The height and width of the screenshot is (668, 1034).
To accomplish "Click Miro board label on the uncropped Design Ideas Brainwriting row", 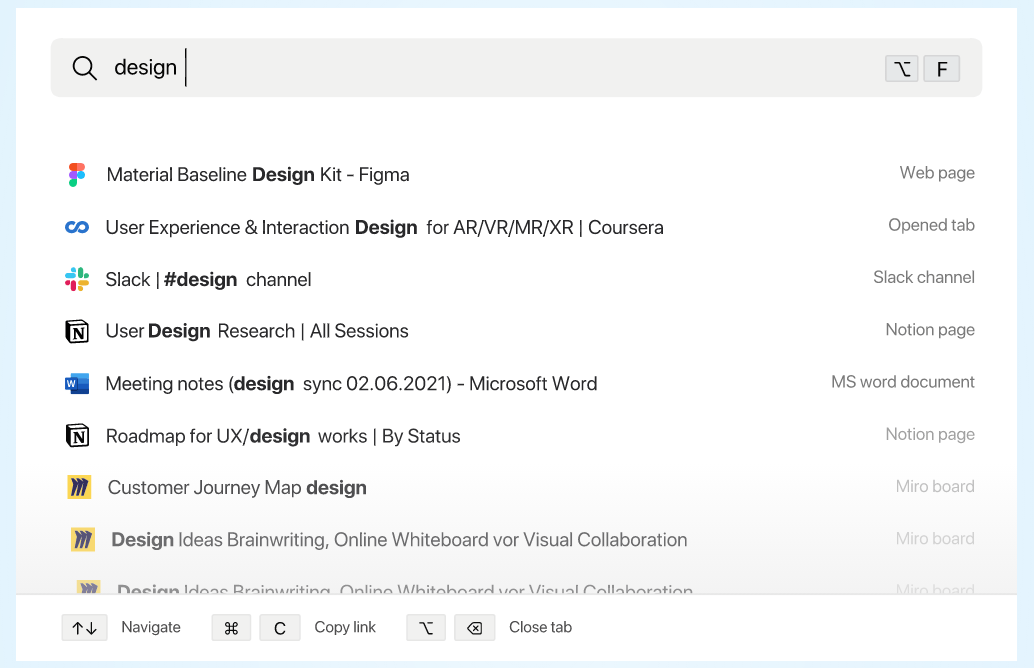I will 935,539.
